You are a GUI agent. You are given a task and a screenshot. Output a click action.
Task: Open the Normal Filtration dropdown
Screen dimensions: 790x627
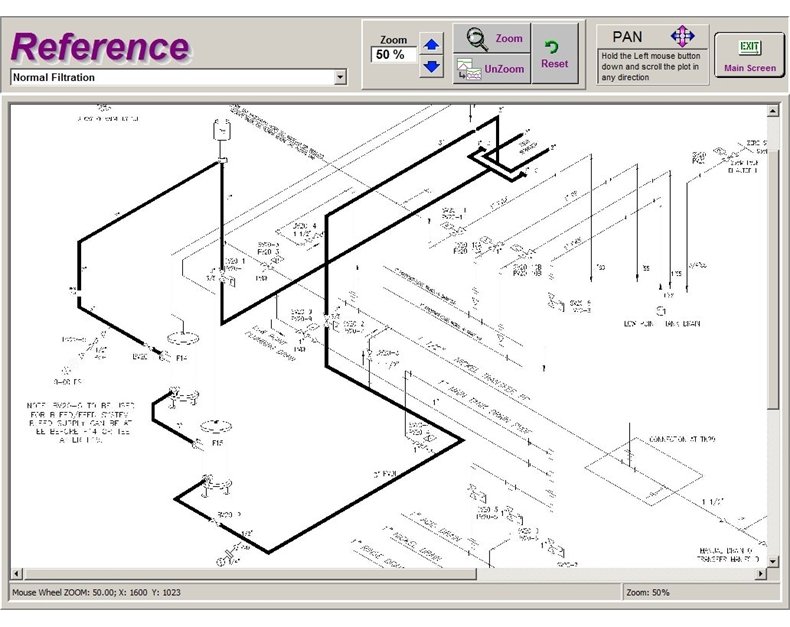pyautogui.click(x=340, y=77)
